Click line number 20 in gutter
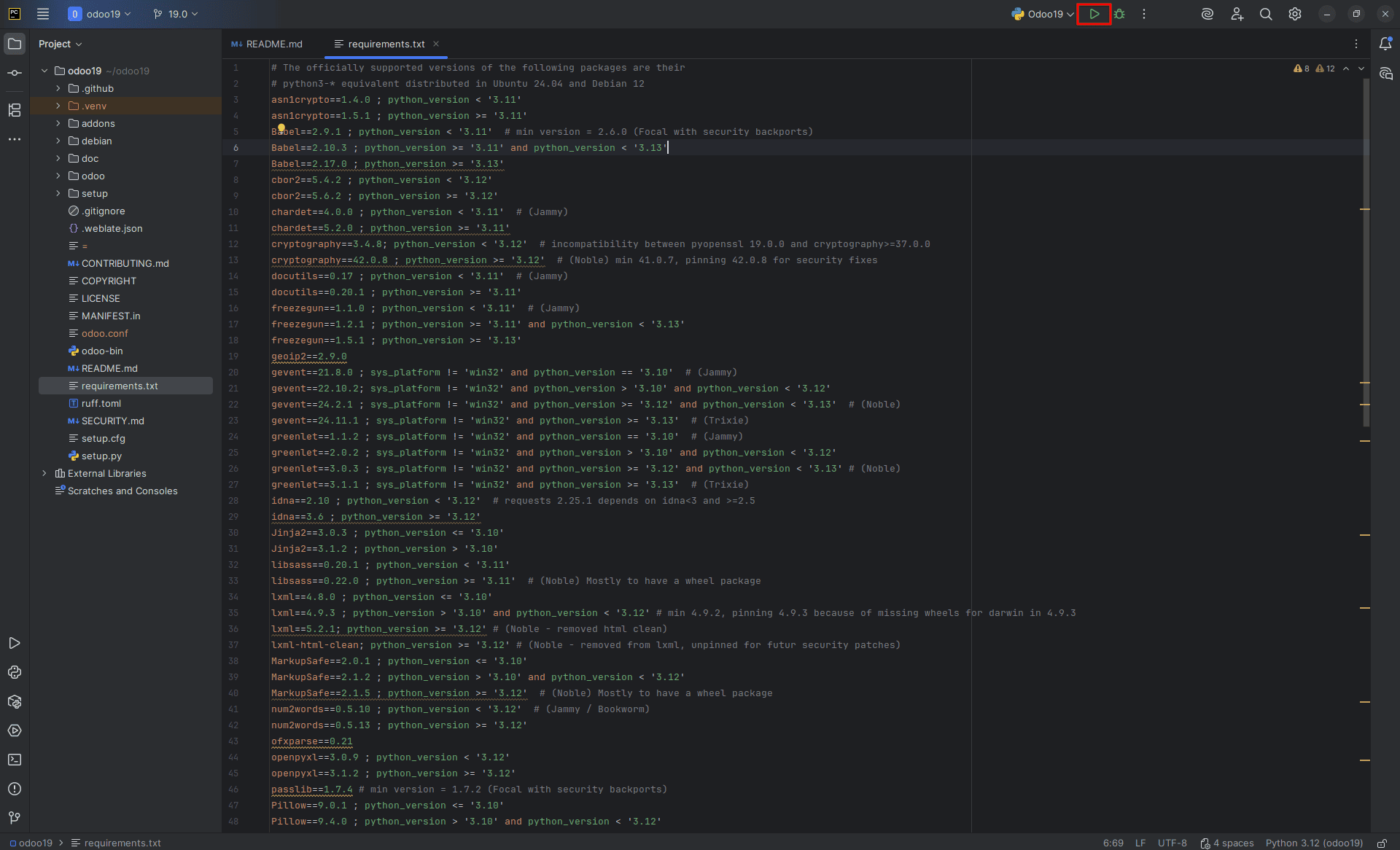1400x850 pixels. point(233,373)
